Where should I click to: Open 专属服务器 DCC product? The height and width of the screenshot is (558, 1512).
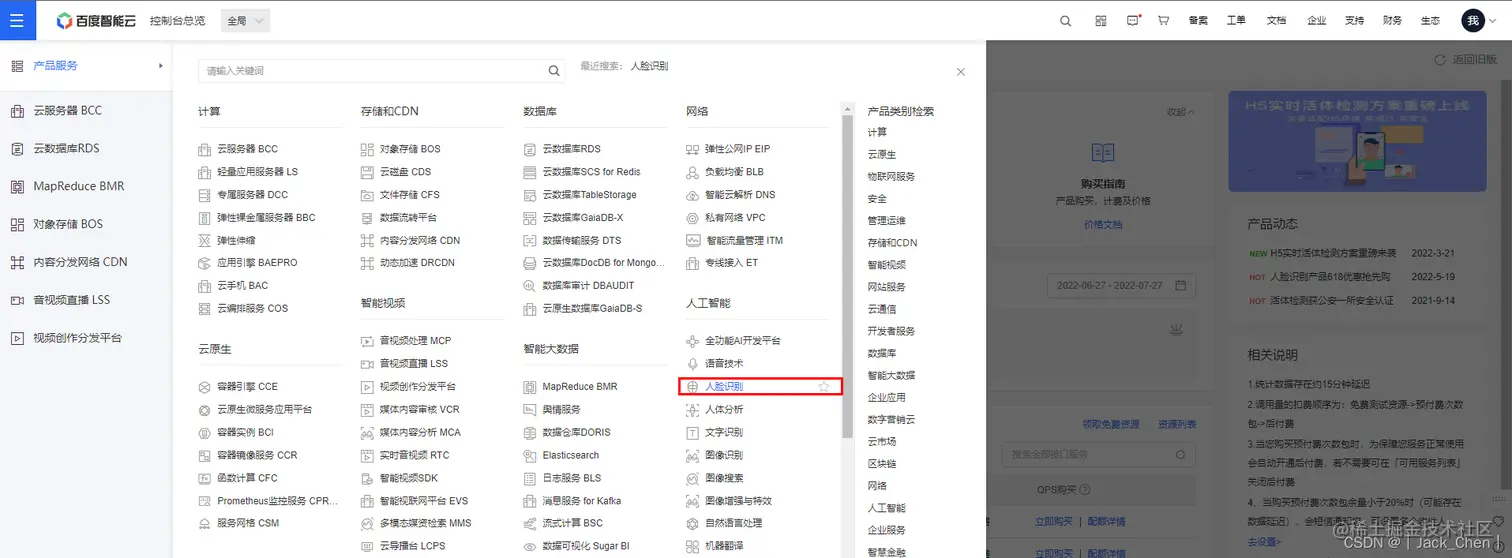click(252, 195)
